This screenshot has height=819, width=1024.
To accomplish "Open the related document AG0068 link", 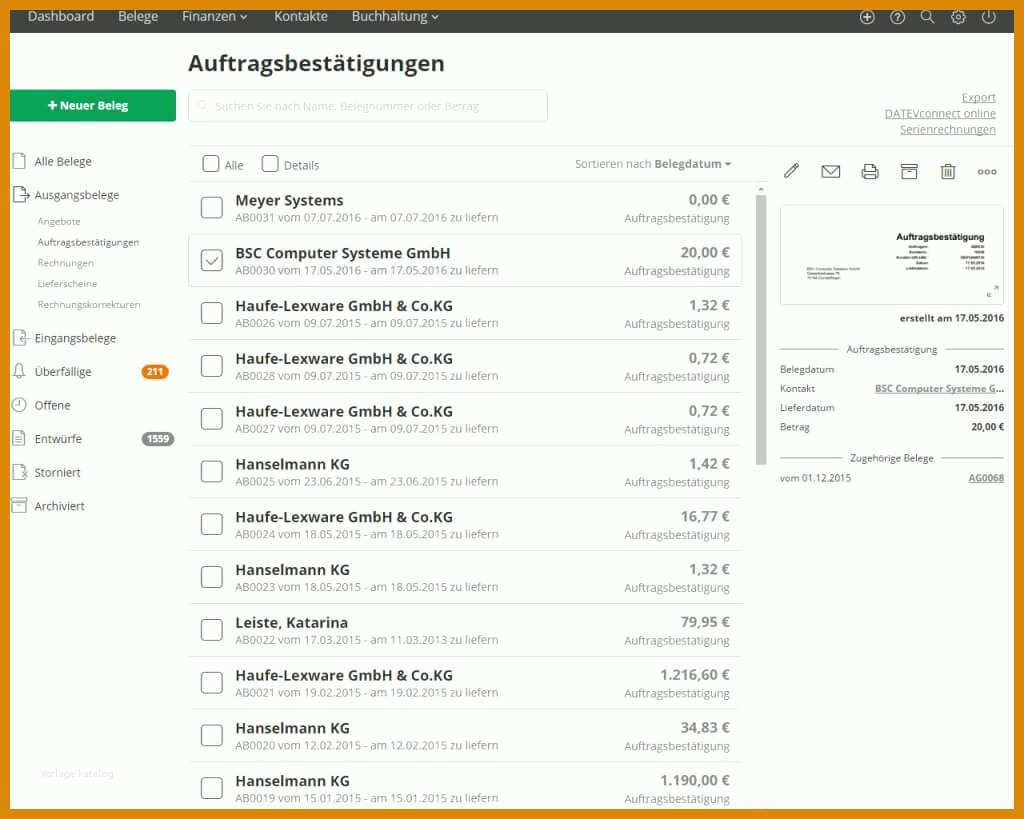I will [985, 478].
